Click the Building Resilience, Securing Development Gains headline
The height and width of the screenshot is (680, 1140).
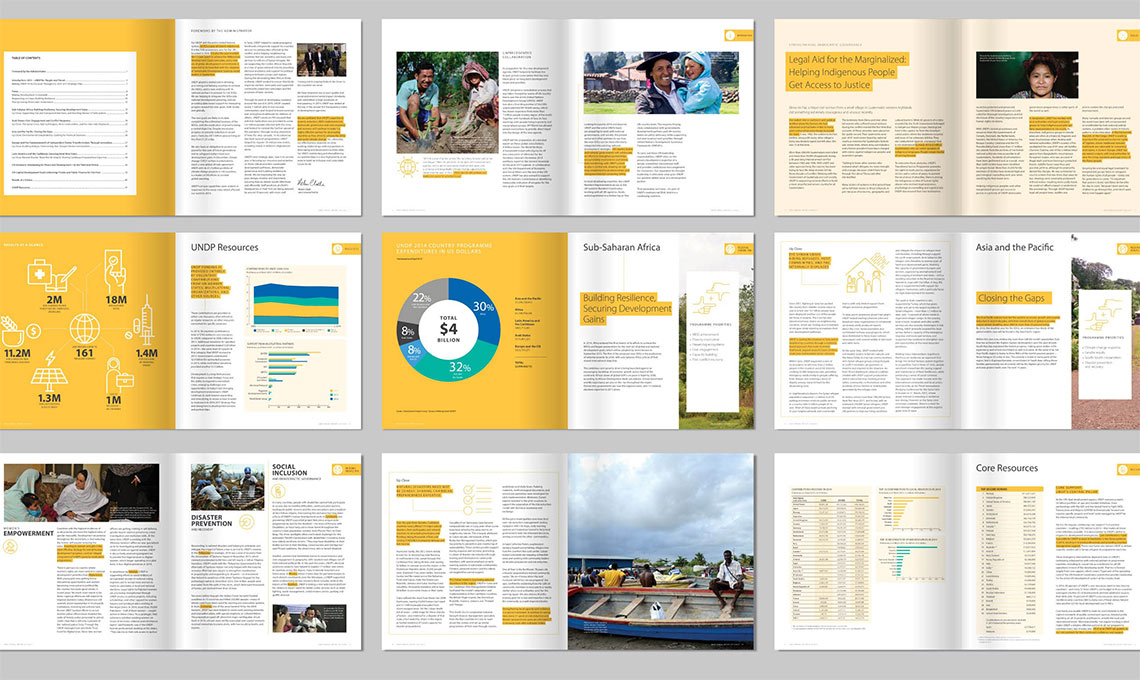625,306
